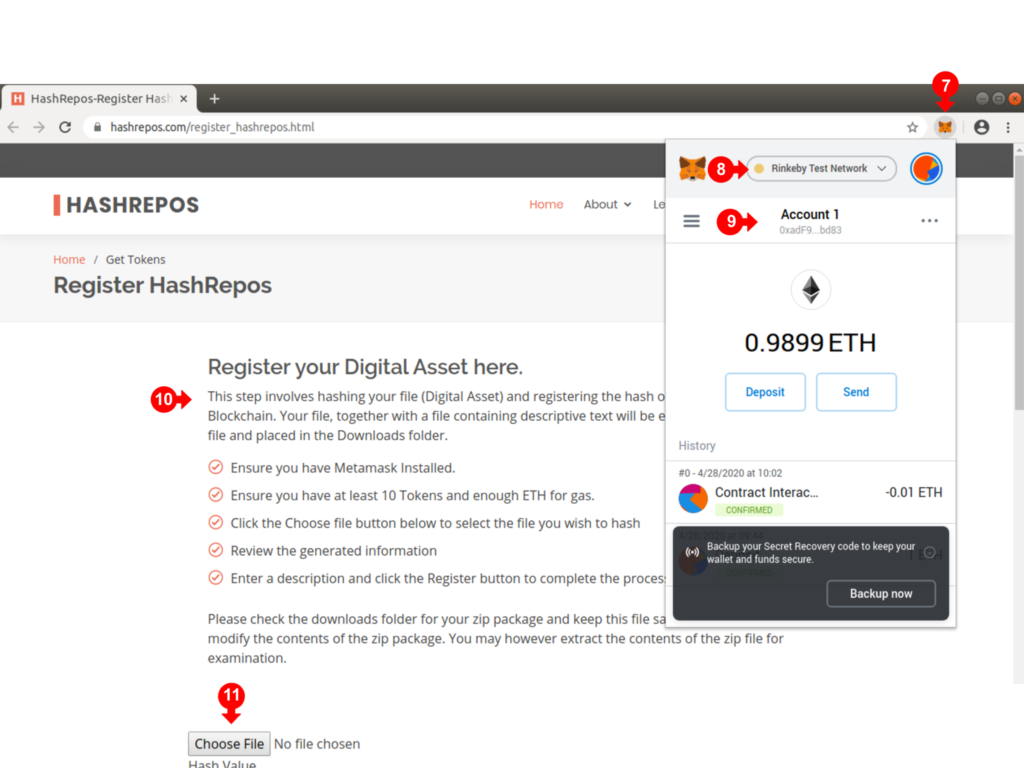Open Chrome three-dot menu
Image resolution: width=1024 pixels, height=768 pixels.
tap(1007, 127)
